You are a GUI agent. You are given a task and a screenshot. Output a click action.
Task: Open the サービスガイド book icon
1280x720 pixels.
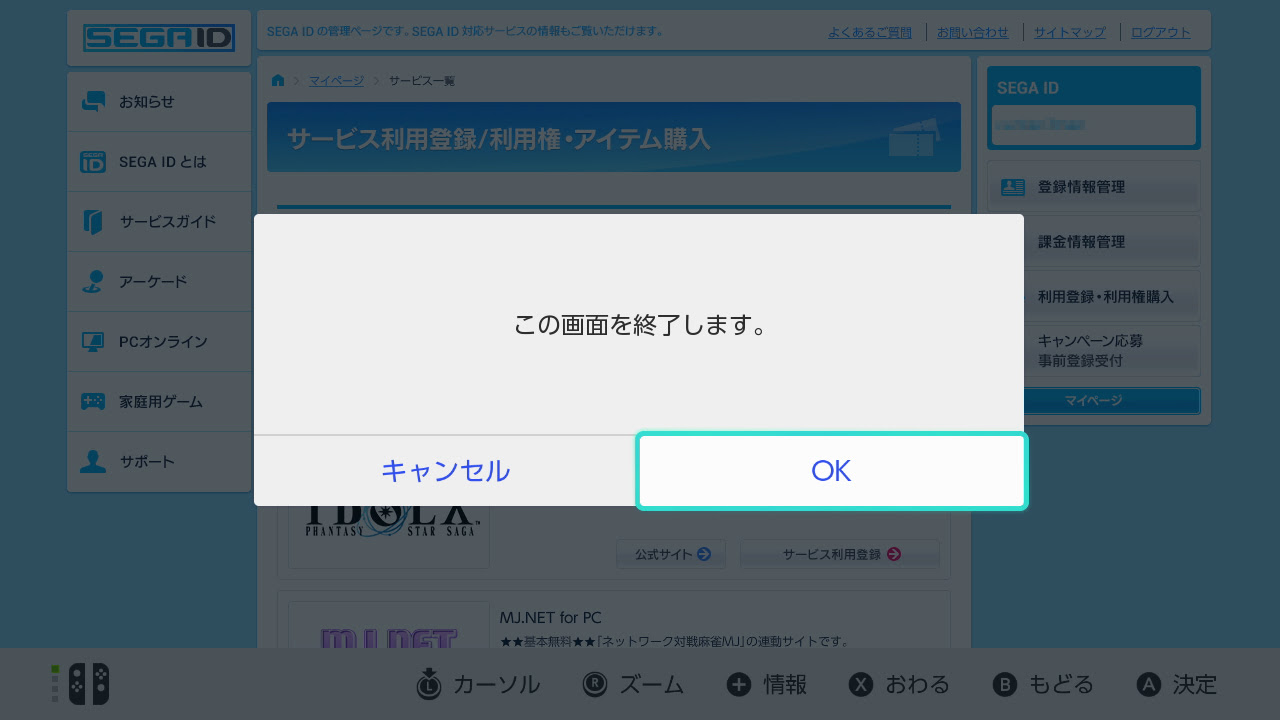coord(93,222)
